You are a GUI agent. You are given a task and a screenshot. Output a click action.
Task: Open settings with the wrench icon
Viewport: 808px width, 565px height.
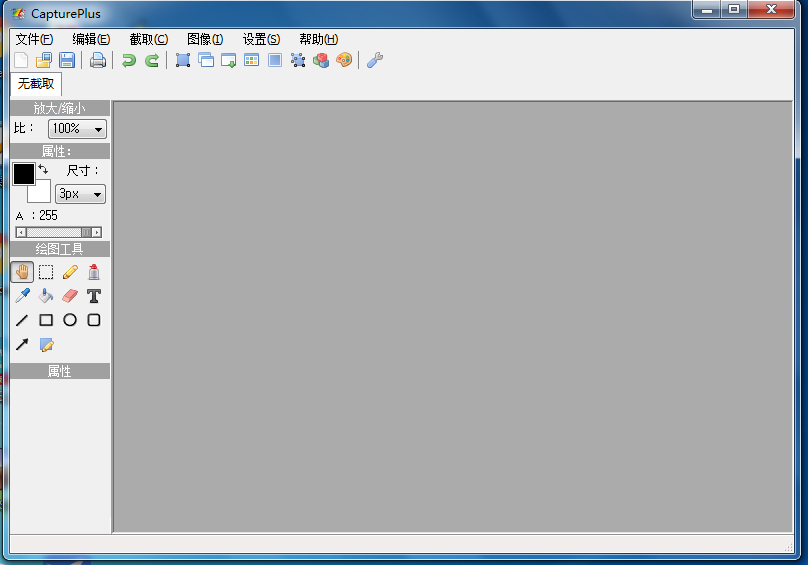point(375,60)
